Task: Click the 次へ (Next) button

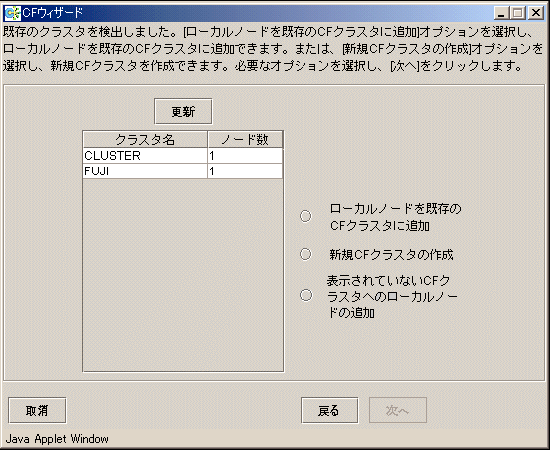Action: tap(398, 410)
